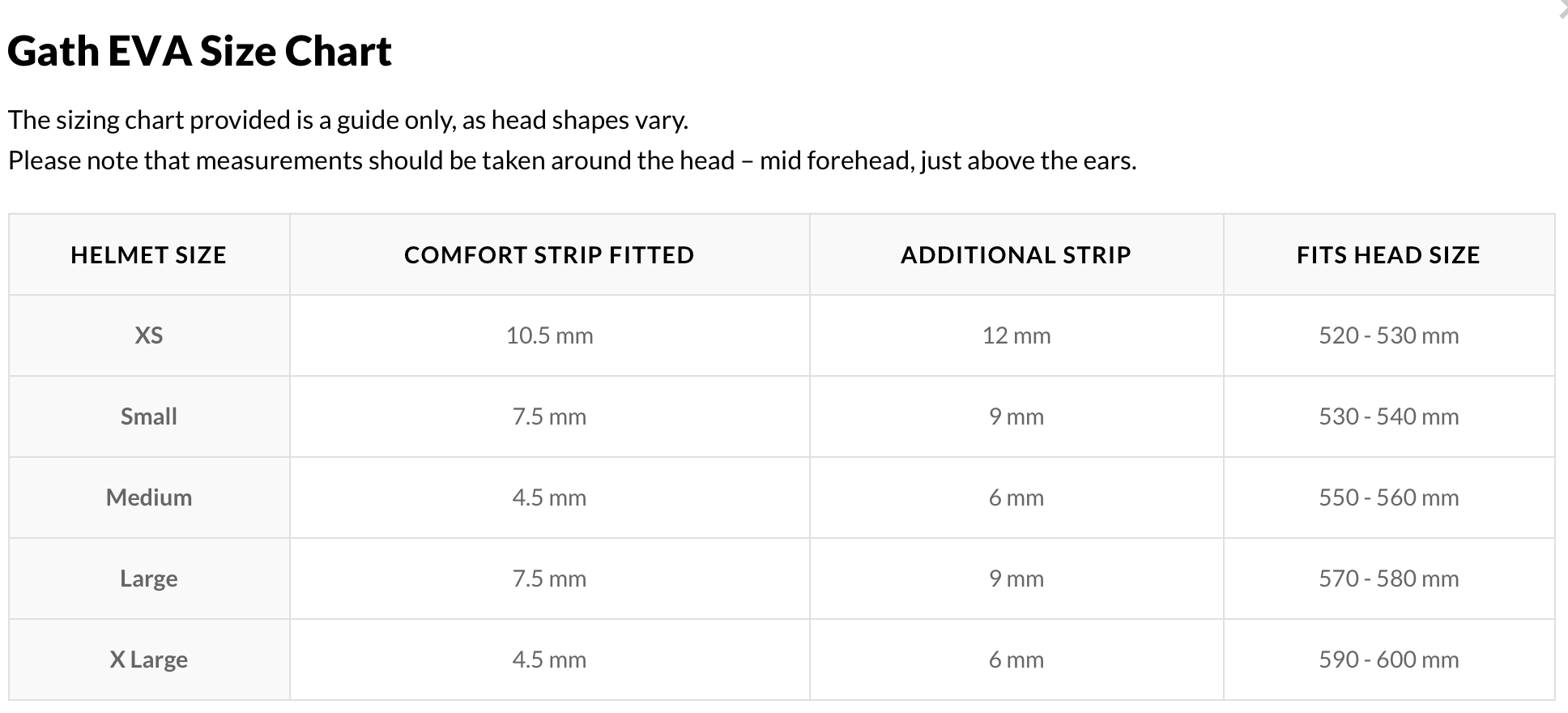
Task: Select the Large helmet size cell
Action: 148,579
